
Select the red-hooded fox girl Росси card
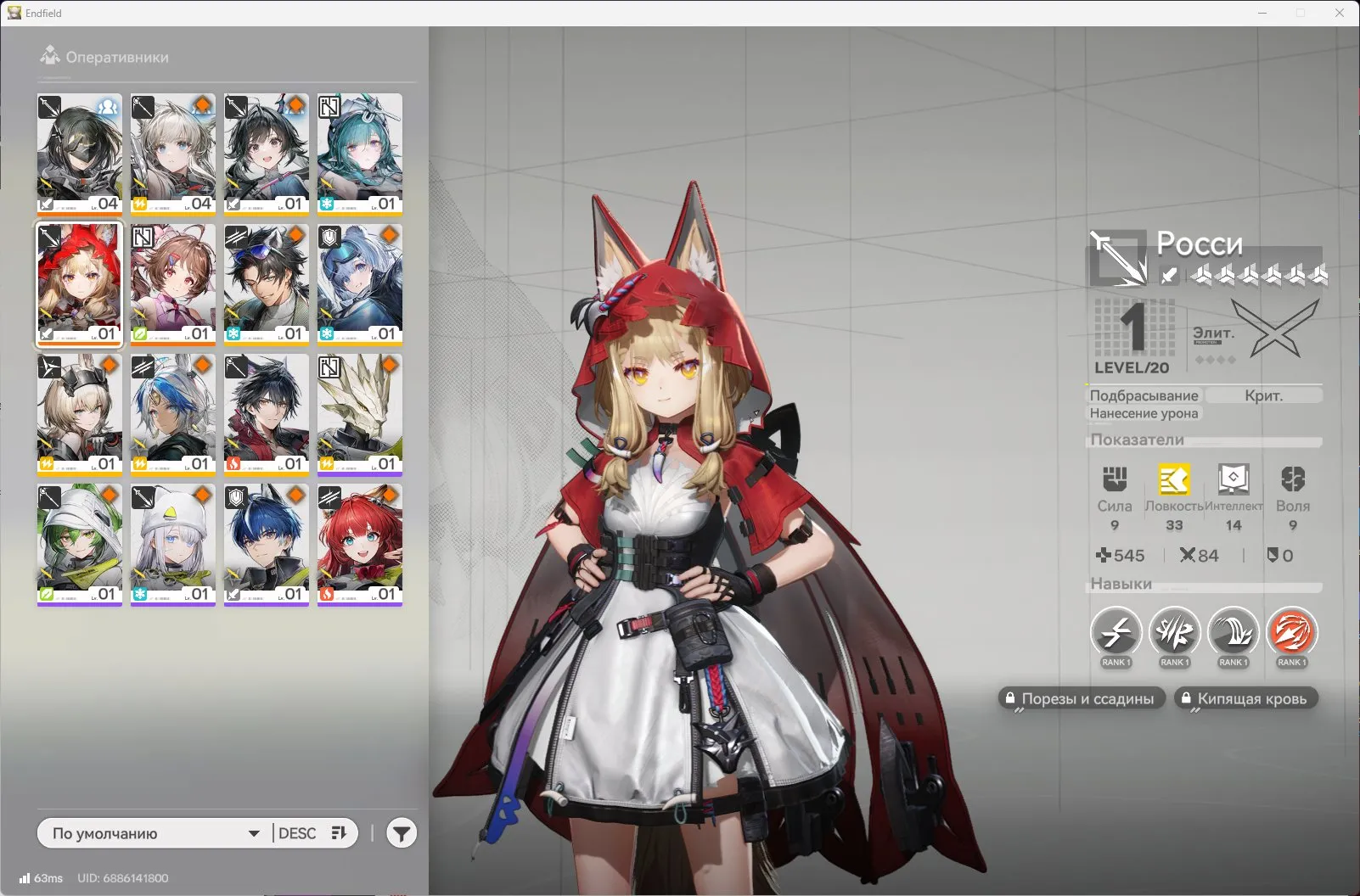(x=80, y=283)
